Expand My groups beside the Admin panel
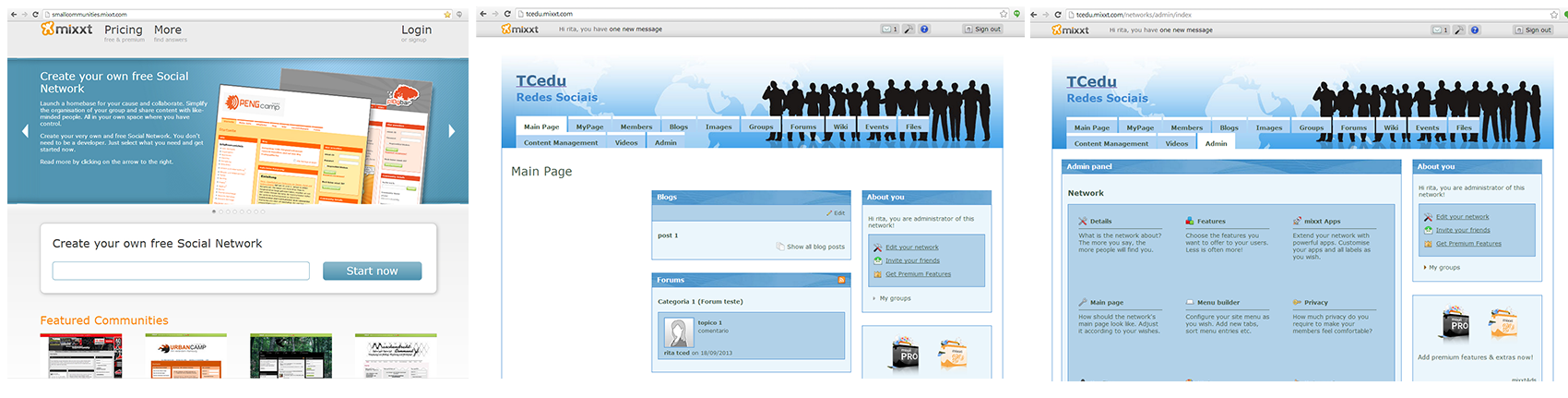The height and width of the screenshot is (398, 1568). click(x=1443, y=268)
